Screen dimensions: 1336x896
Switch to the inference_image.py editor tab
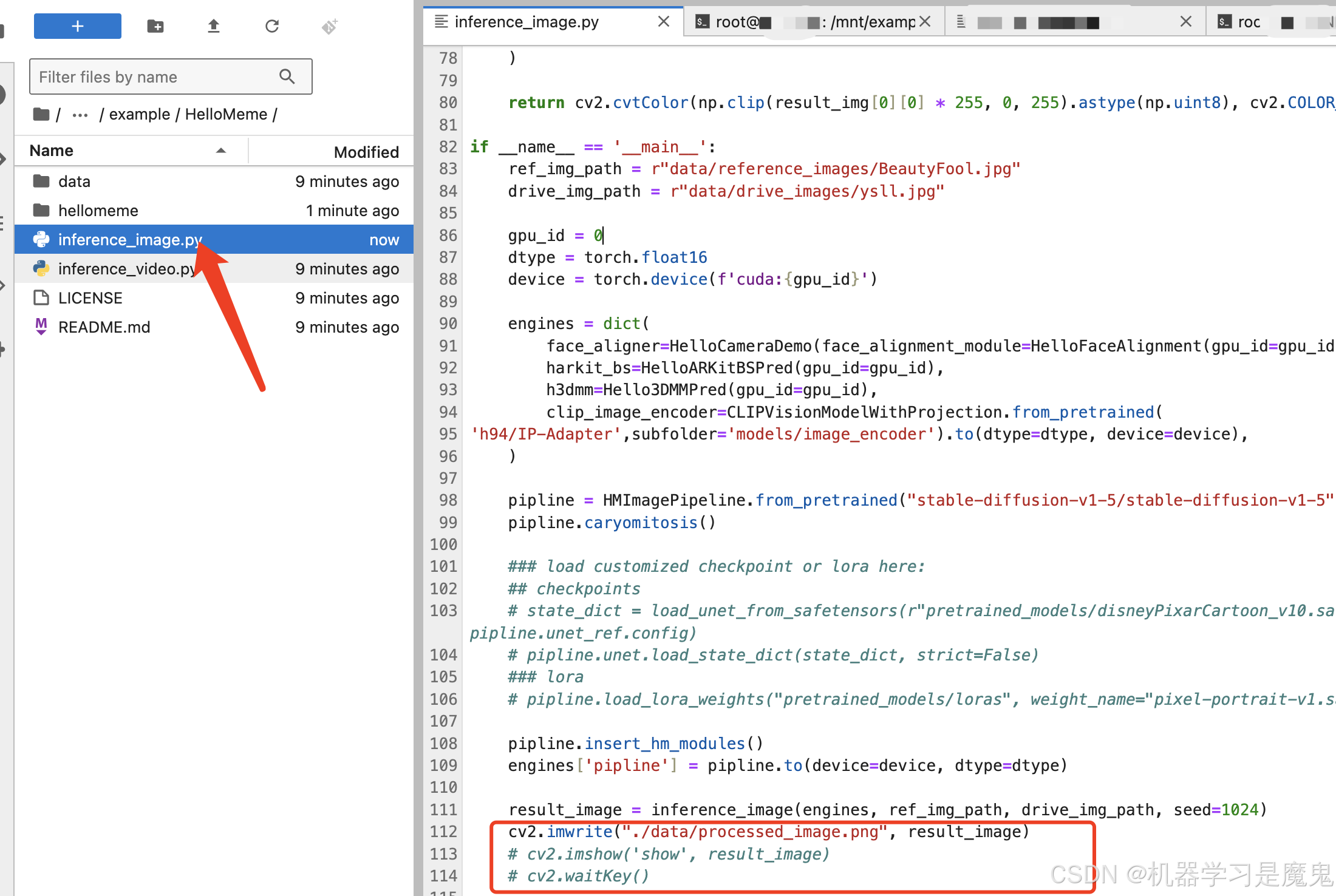coord(526,22)
